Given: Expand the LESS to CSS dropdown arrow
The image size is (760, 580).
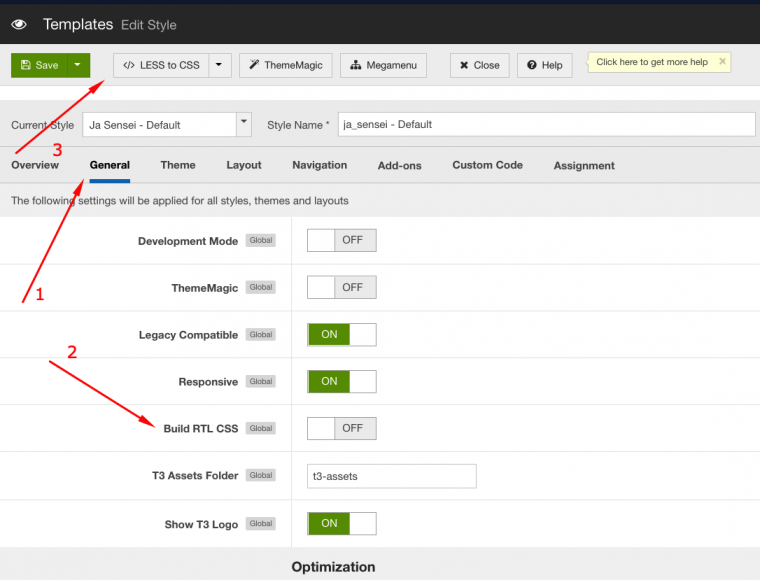Looking at the screenshot, I should click(x=220, y=65).
